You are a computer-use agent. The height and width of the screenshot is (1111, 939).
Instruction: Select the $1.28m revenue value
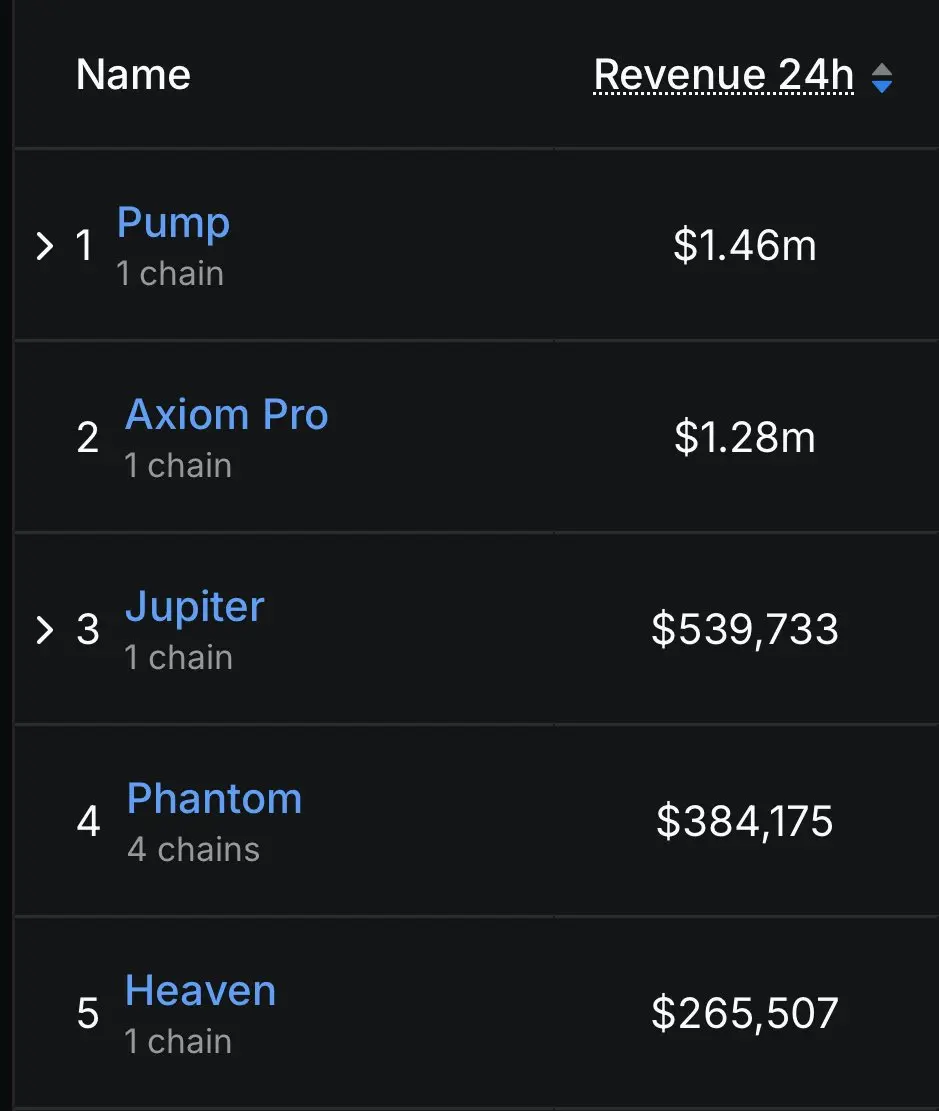[x=745, y=436]
